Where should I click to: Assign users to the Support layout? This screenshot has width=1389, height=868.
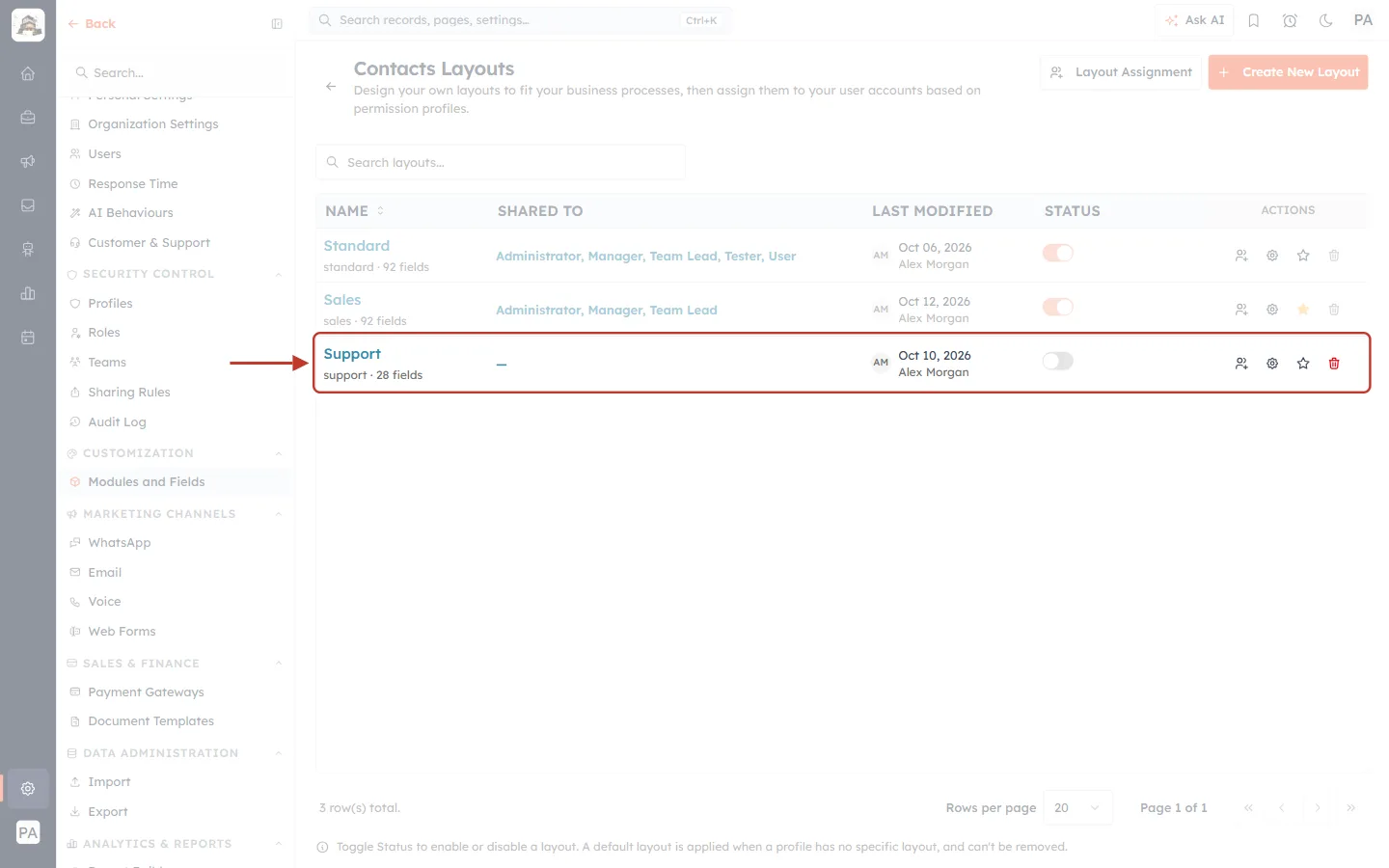[1241, 364]
